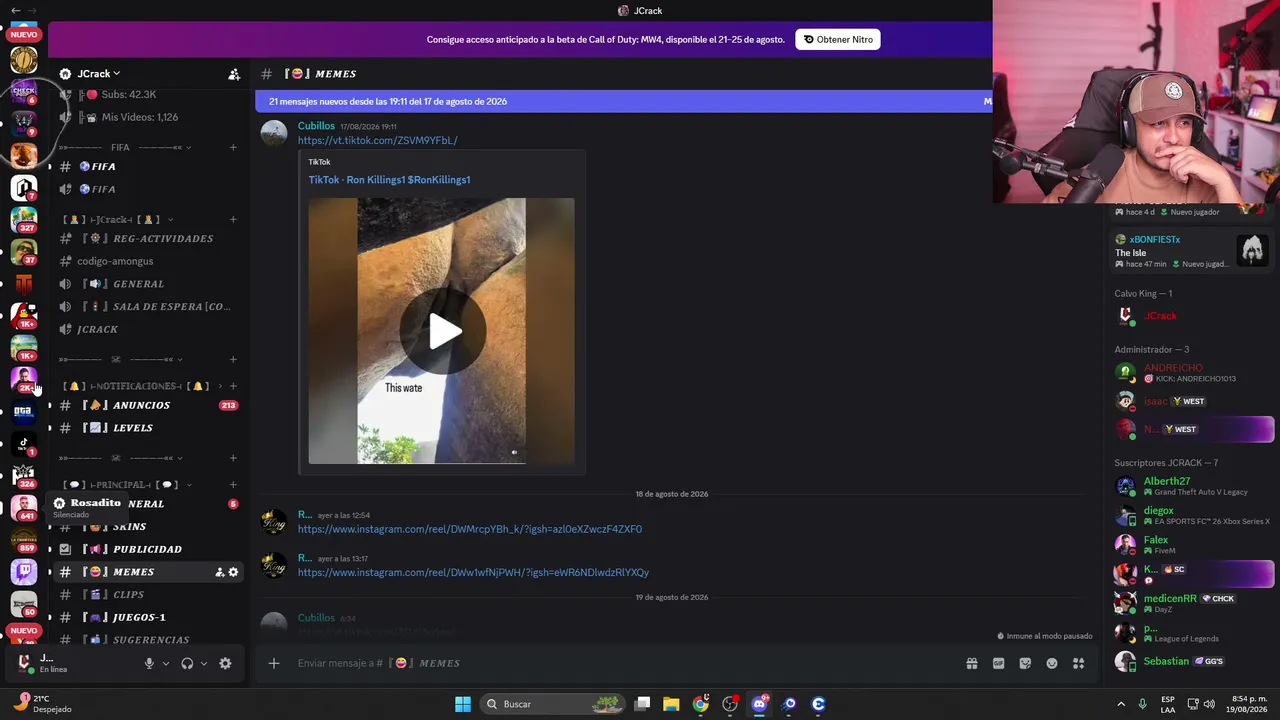Toggle headphone deafen in user panel
The image size is (1280, 720).
pos(187,663)
